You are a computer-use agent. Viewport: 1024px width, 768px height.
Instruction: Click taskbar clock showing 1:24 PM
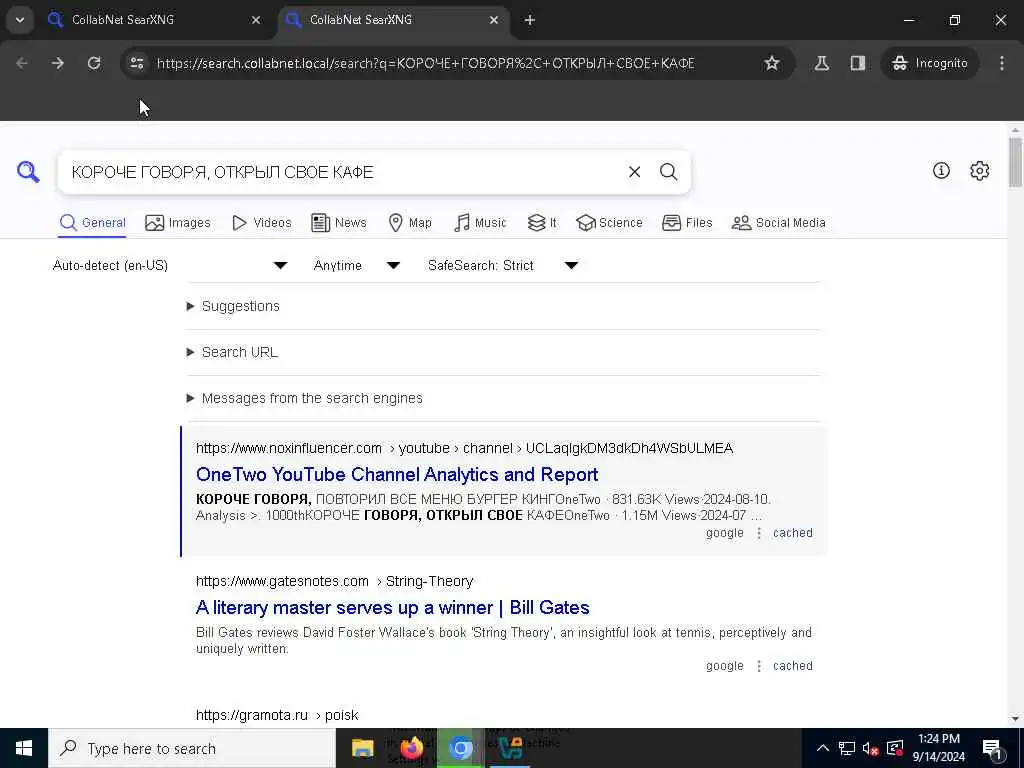pyautogui.click(x=938, y=748)
